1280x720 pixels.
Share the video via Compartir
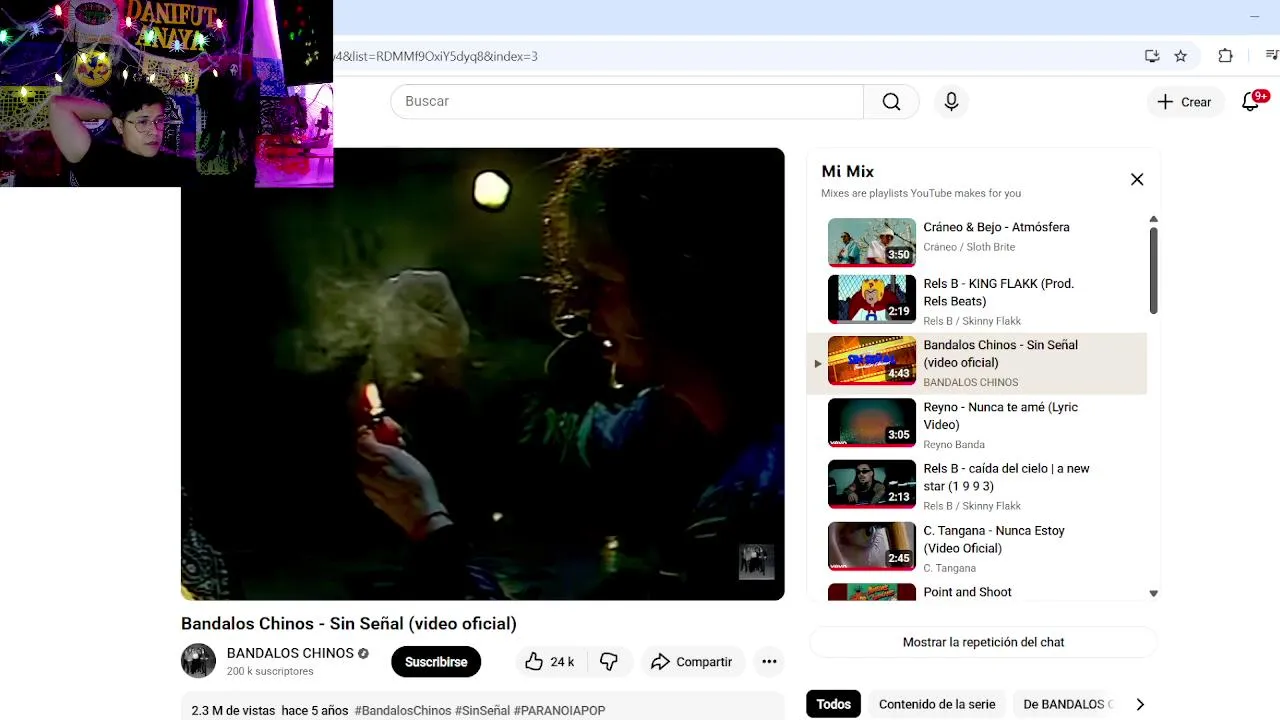pyautogui.click(x=691, y=662)
